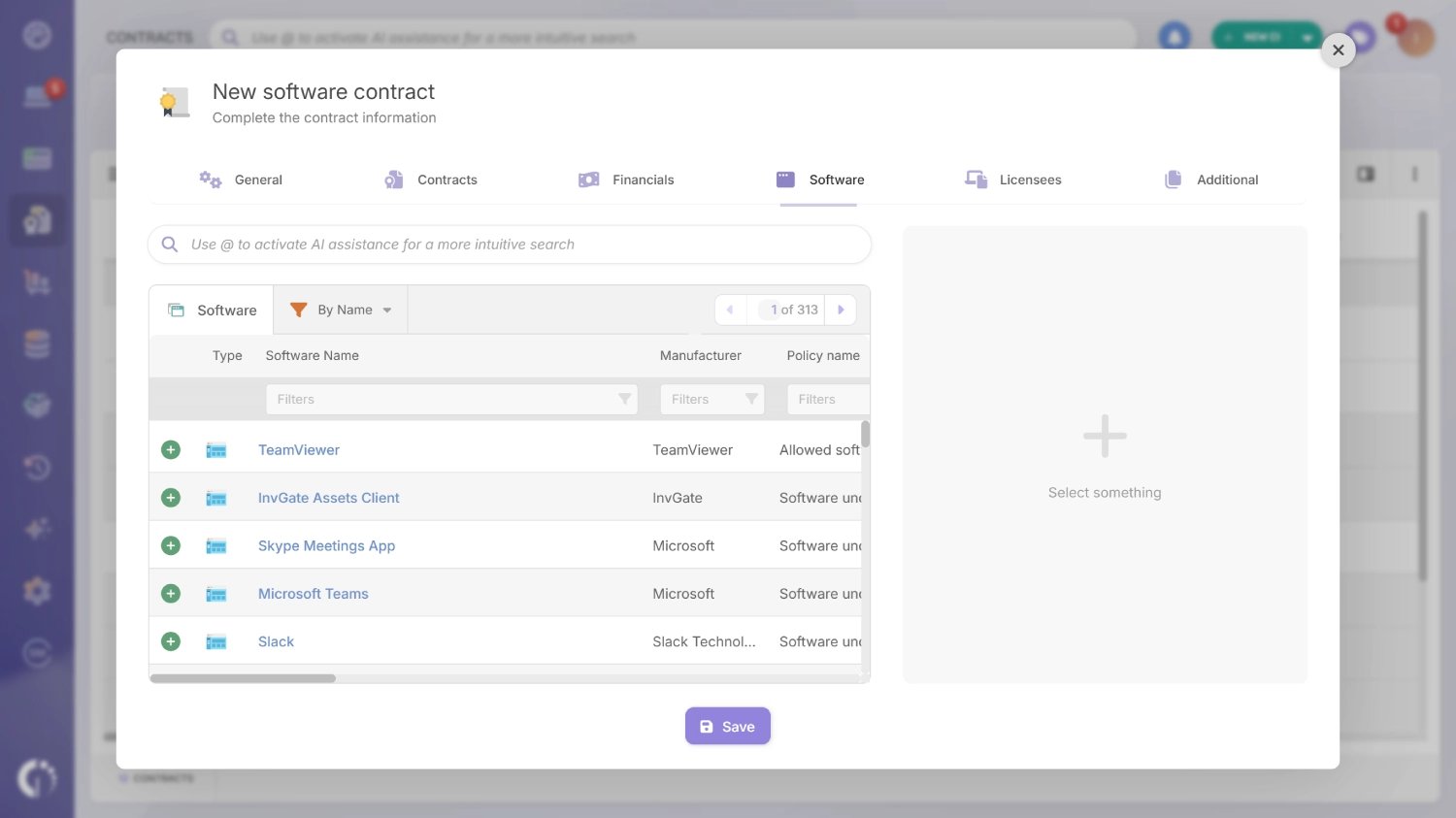1456x818 pixels.
Task: Open the Slack software link
Action: (x=276, y=641)
